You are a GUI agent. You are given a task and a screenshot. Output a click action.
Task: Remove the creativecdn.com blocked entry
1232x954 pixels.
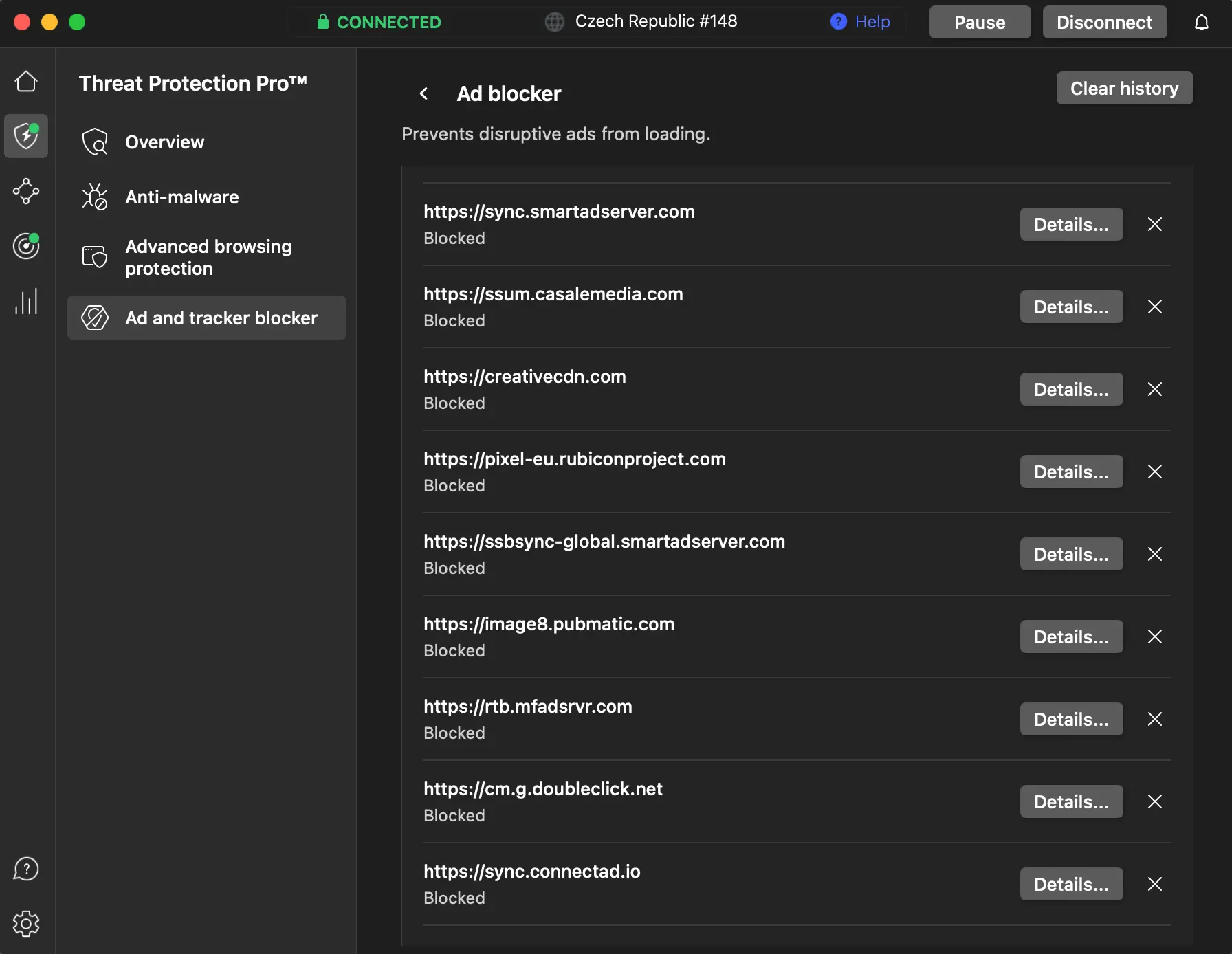coord(1155,390)
